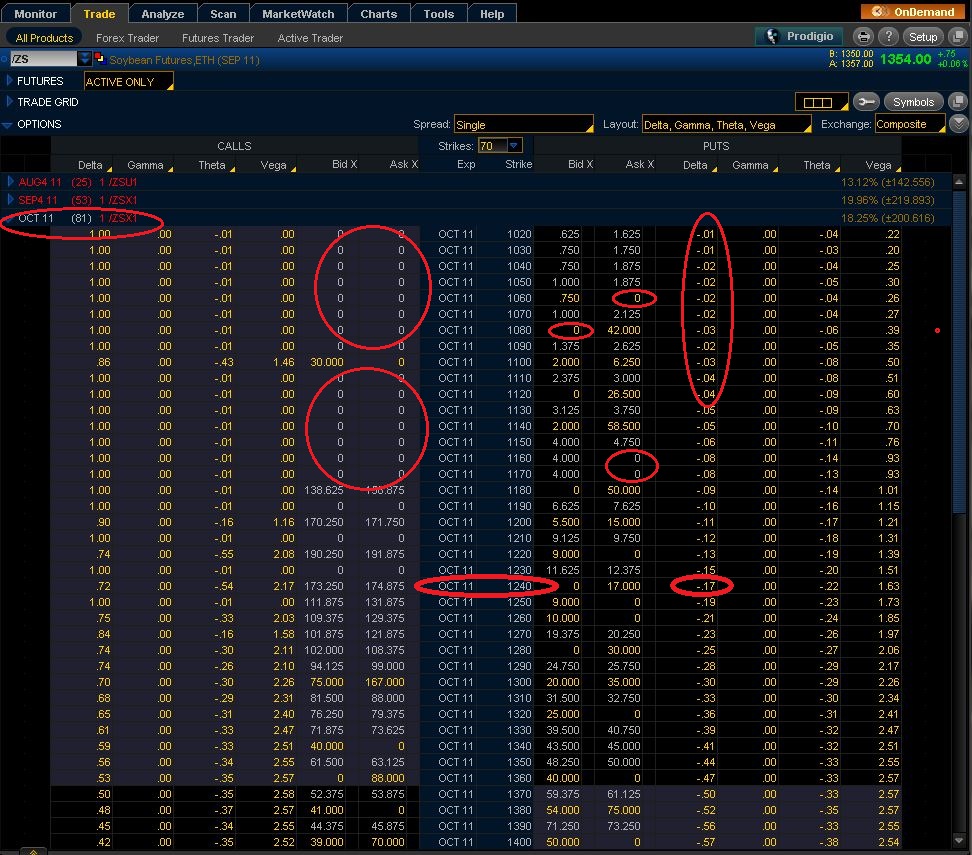Click the Prodigio button label

(810, 36)
